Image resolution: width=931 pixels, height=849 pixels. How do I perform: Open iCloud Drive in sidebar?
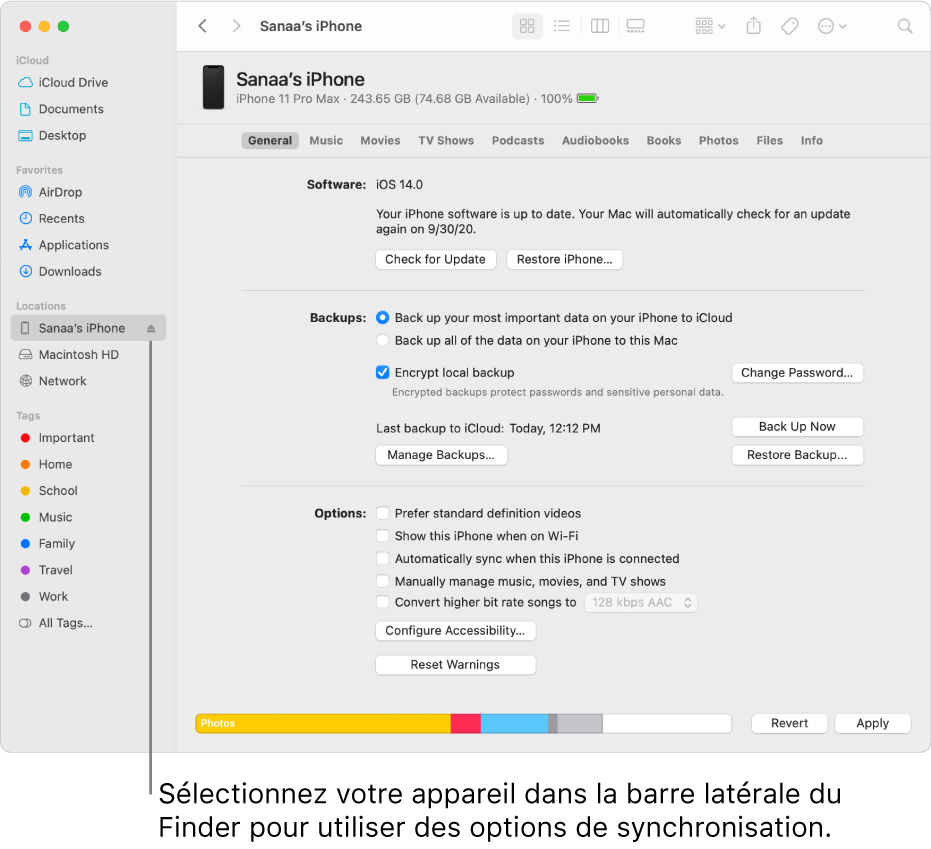point(64,83)
